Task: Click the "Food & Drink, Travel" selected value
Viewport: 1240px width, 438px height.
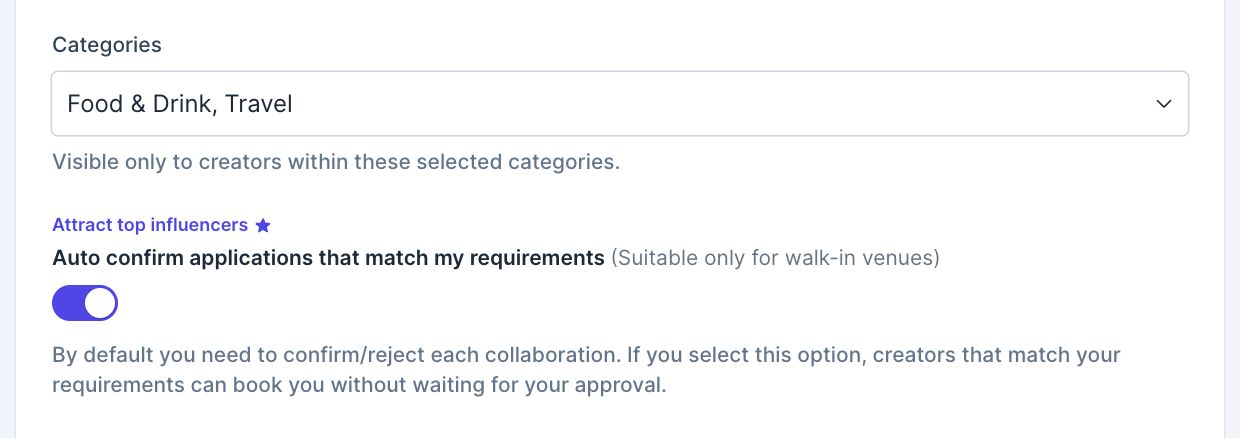Action: (180, 103)
